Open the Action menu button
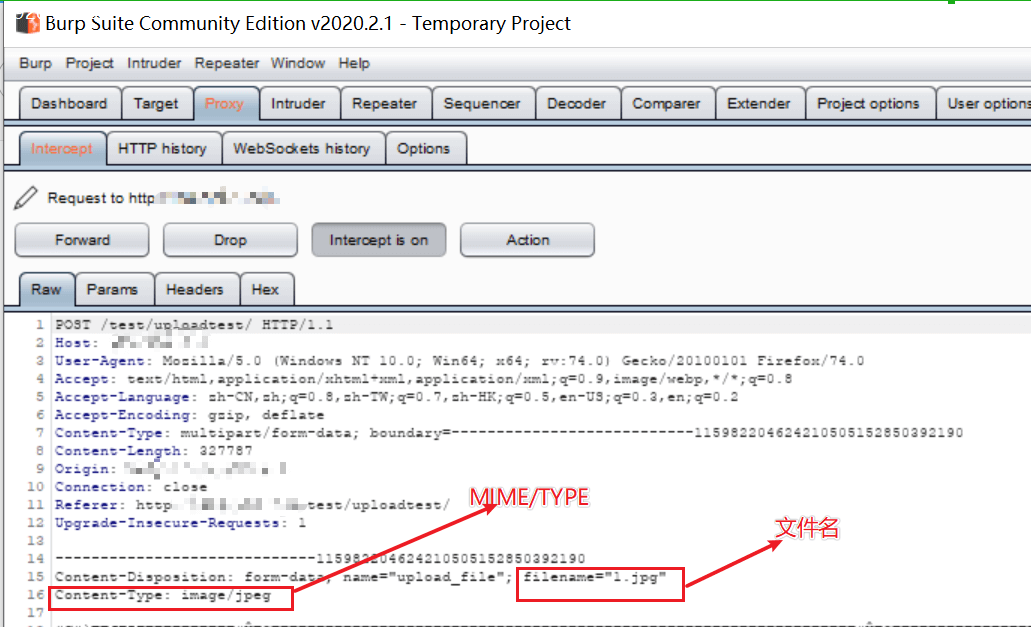This screenshot has height=627, width=1031. click(527, 240)
